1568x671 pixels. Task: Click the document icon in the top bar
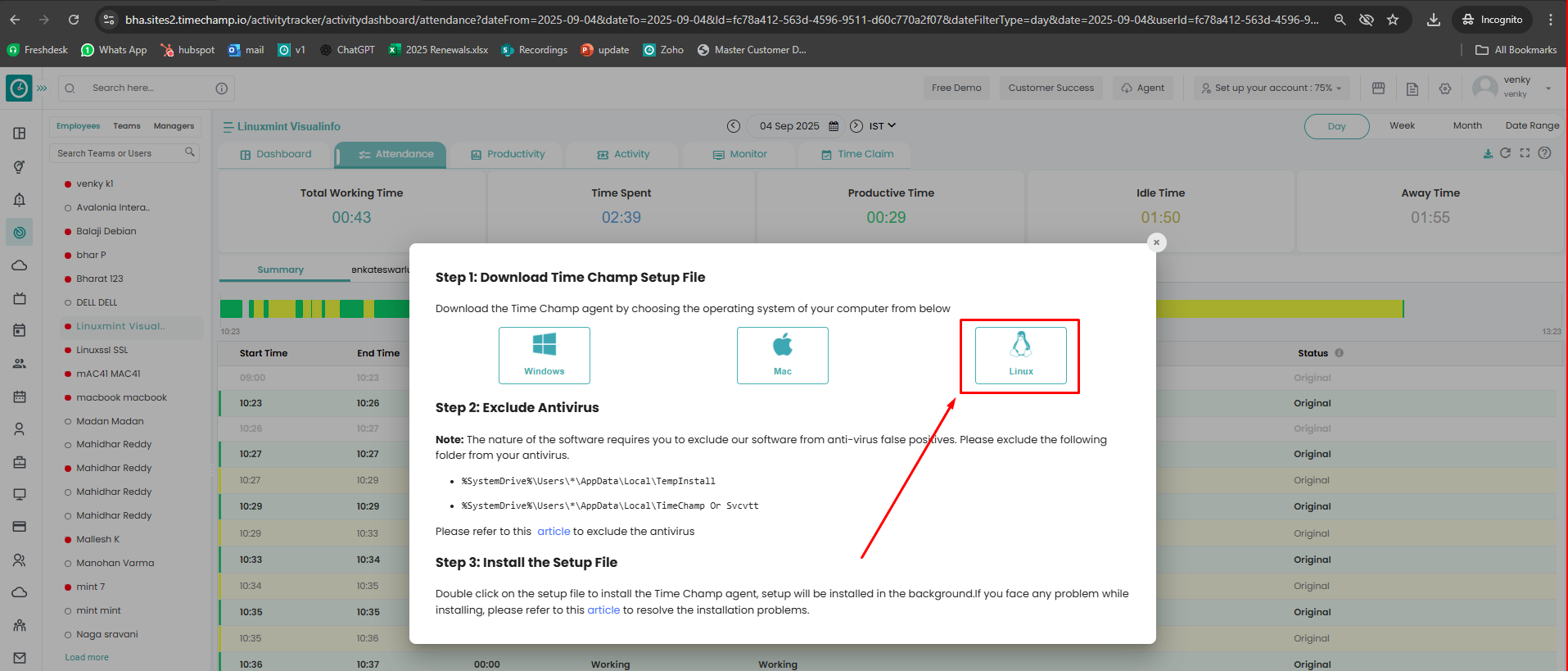point(1412,88)
